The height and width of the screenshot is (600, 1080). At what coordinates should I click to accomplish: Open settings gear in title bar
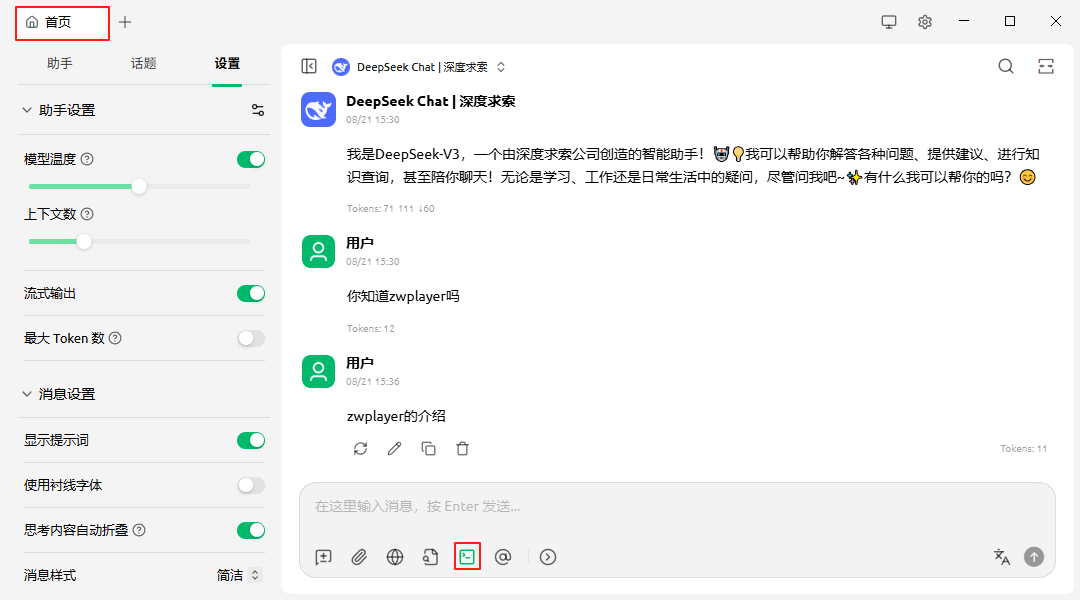pos(925,22)
